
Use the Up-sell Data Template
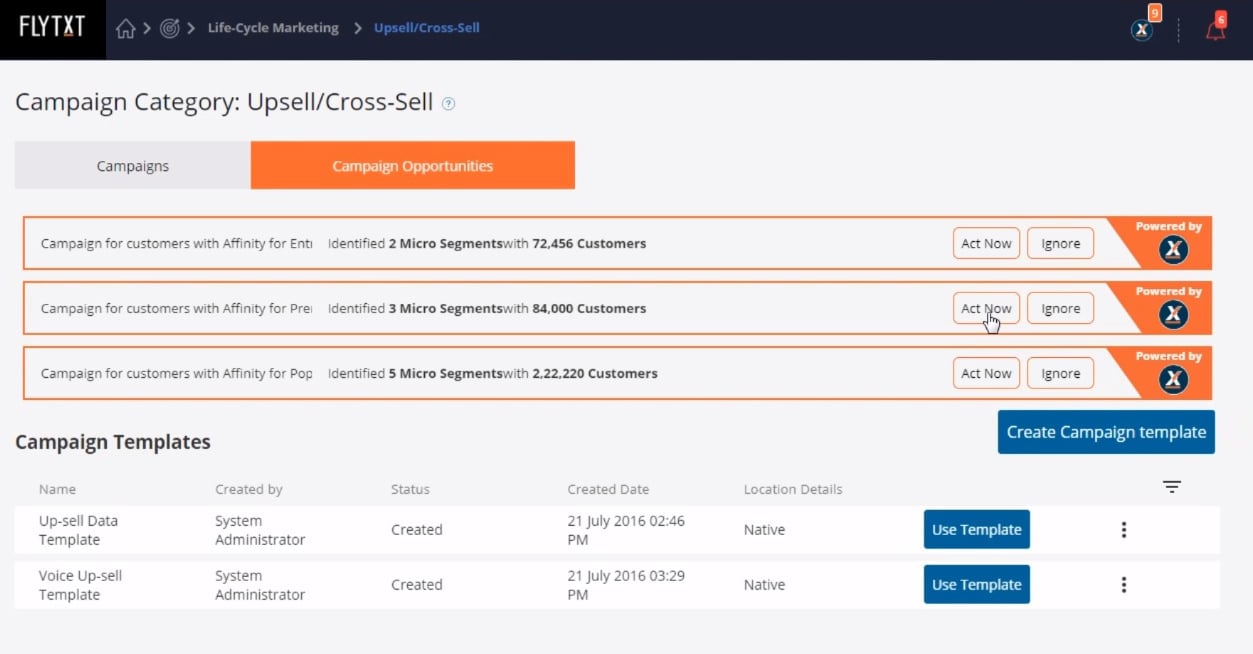click(976, 530)
